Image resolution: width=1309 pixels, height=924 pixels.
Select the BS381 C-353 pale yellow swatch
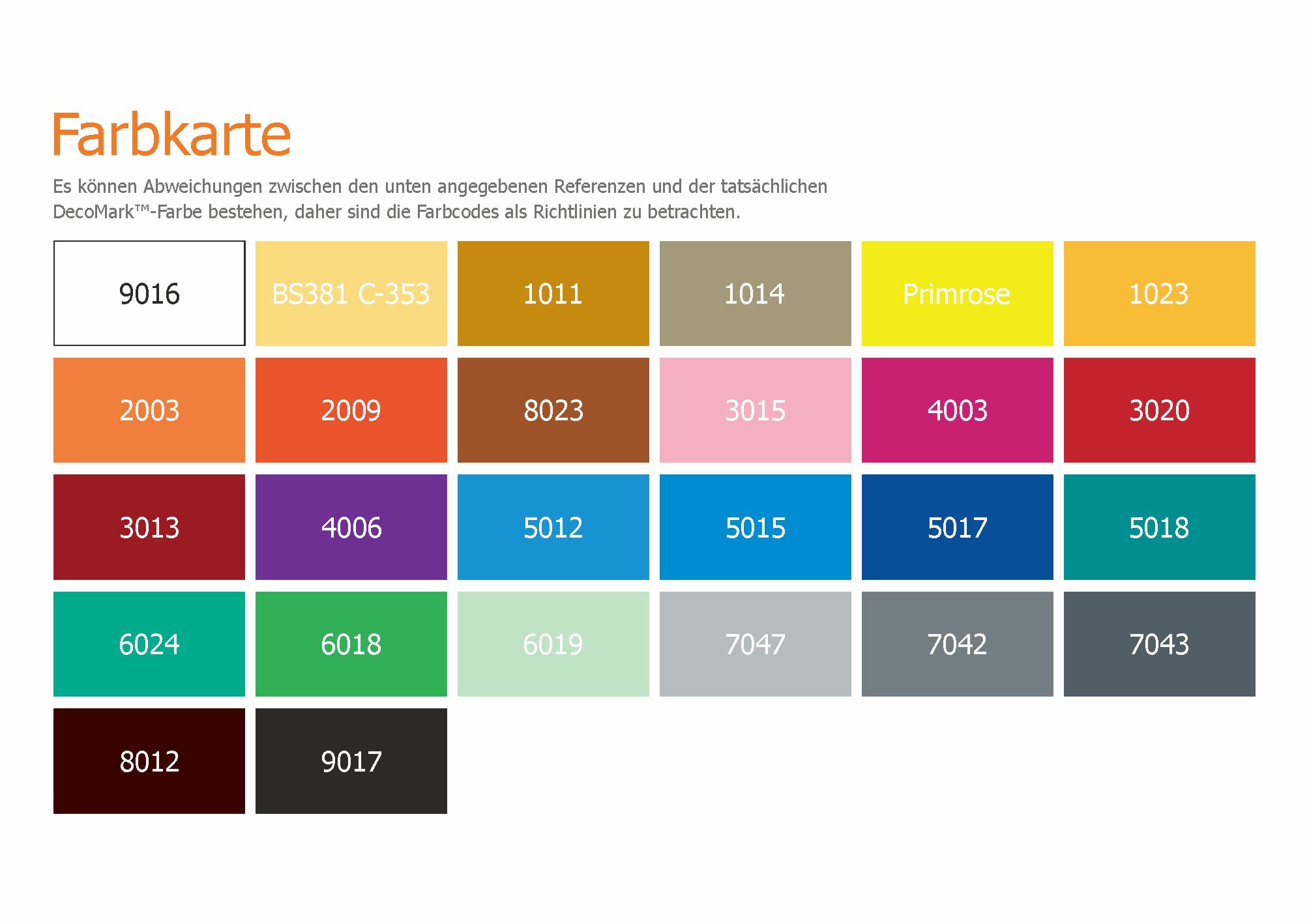pyautogui.click(x=351, y=293)
